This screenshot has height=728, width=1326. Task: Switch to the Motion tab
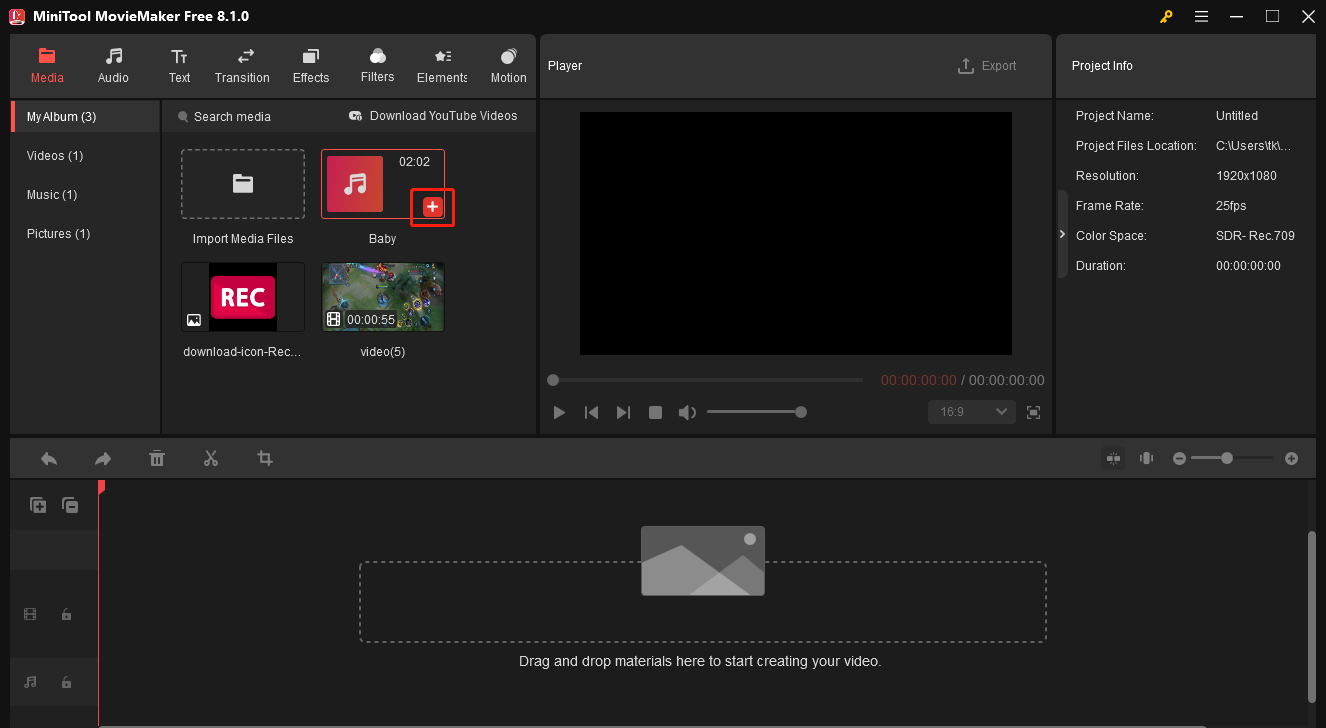(x=508, y=66)
